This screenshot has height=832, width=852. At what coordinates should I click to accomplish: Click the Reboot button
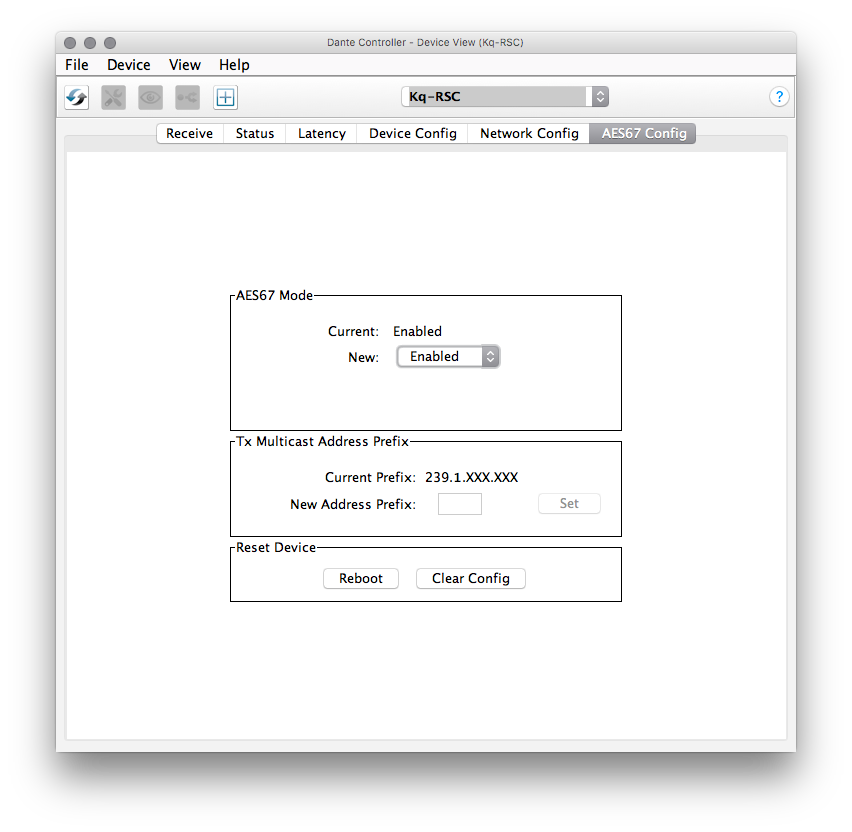(361, 579)
